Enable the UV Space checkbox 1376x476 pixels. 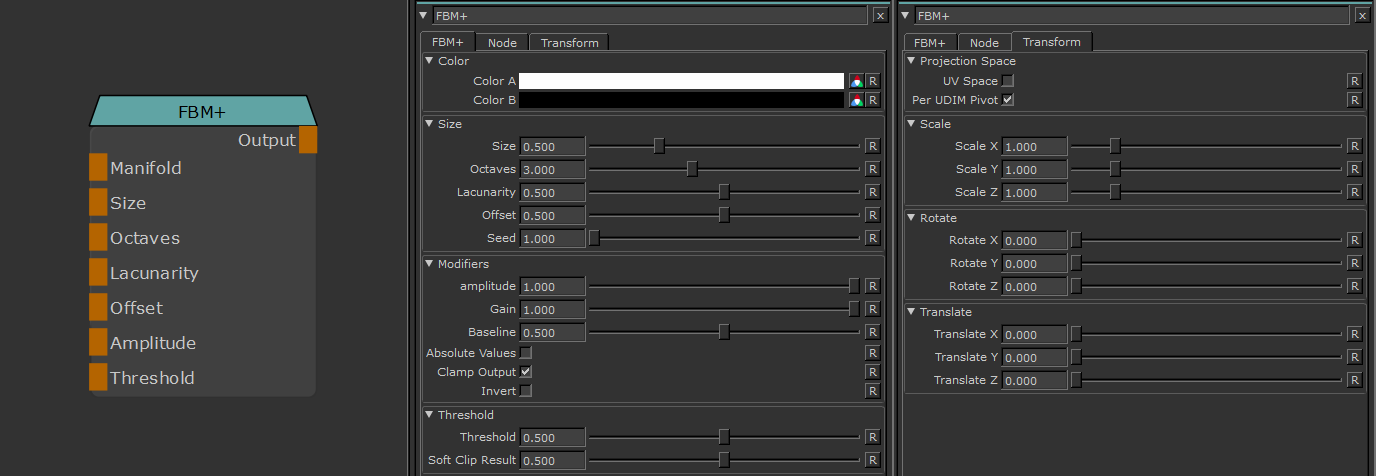point(1008,81)
